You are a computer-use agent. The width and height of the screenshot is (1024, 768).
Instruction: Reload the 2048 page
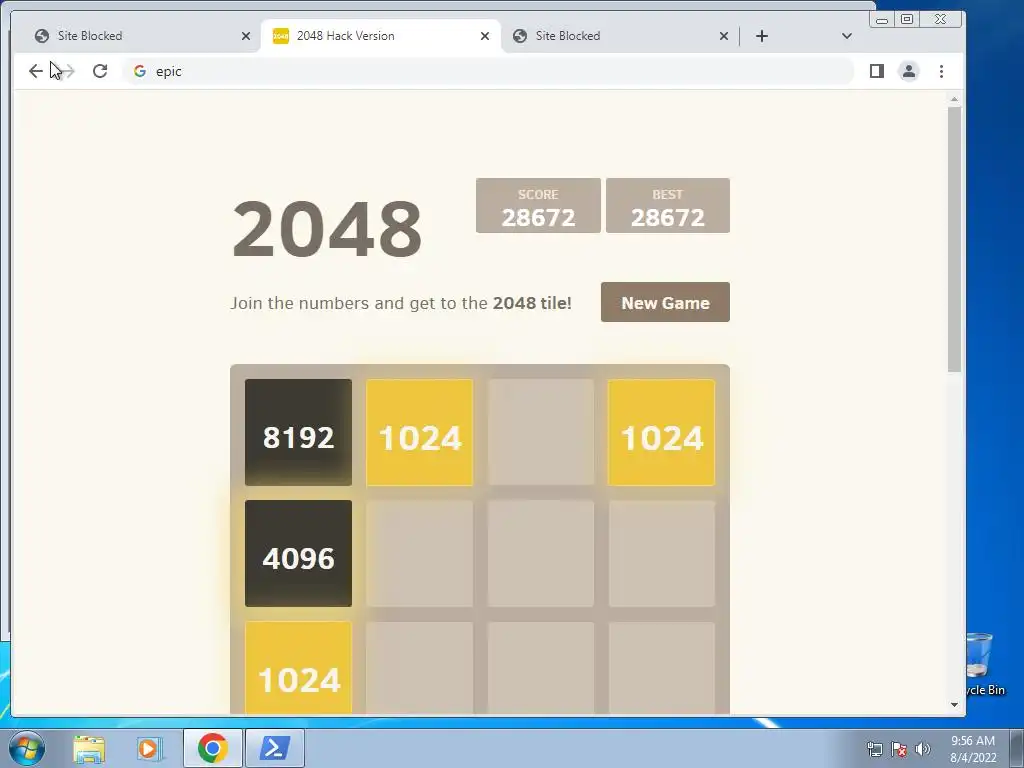point(100,71)
